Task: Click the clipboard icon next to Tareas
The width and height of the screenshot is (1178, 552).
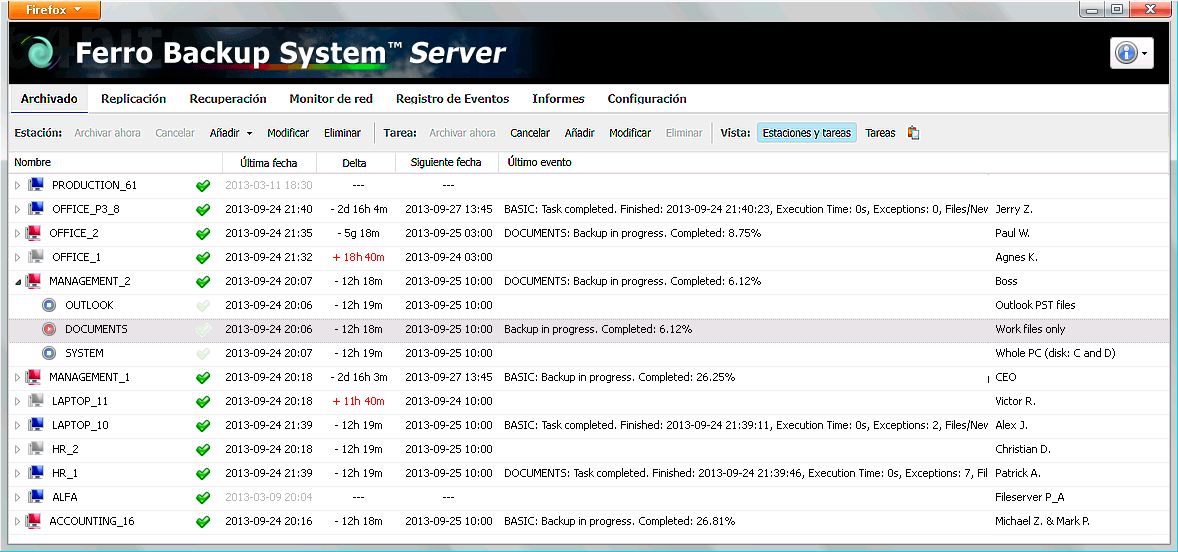Action: [913, 133]
